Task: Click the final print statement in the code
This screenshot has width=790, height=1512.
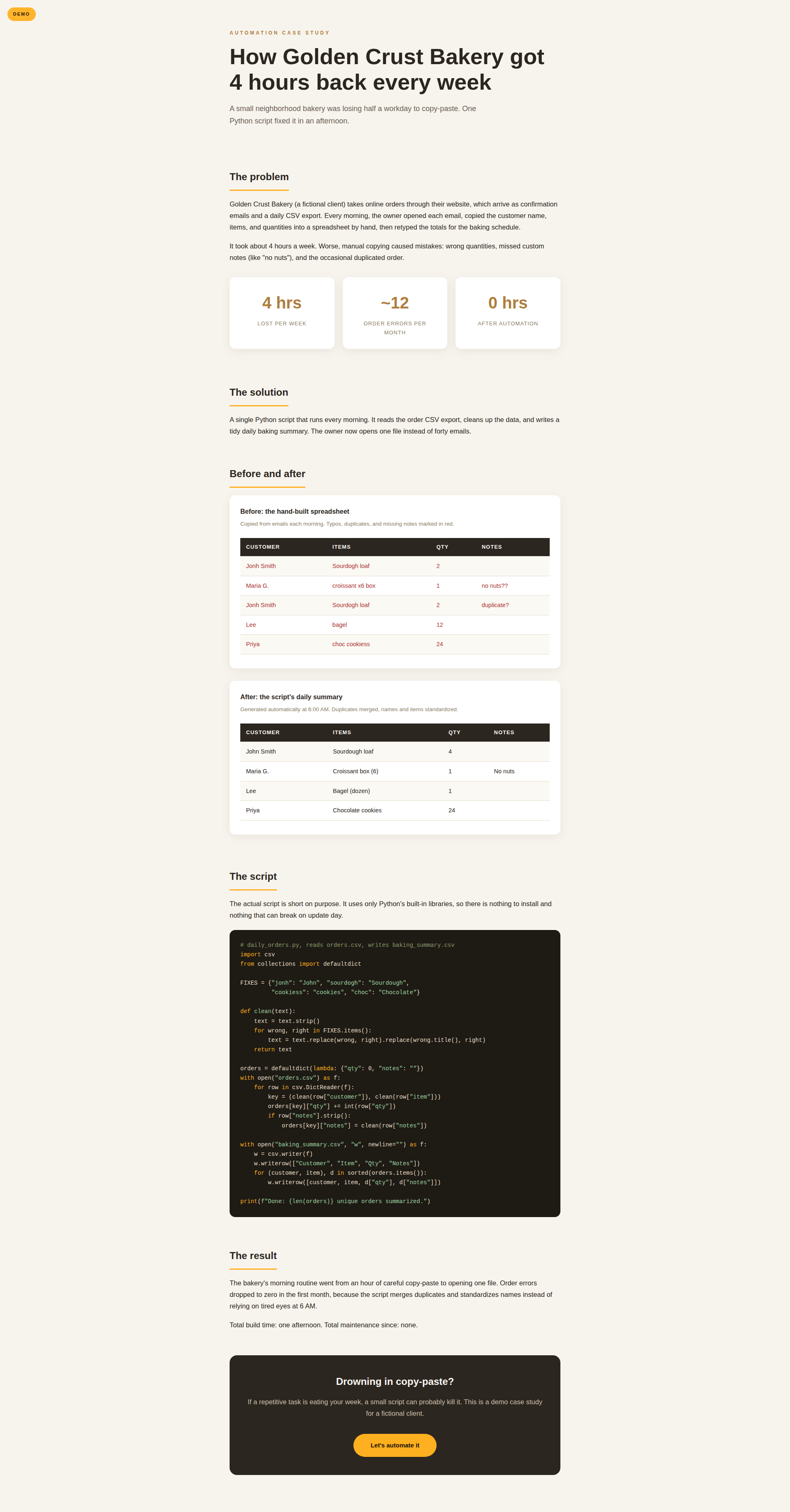Action: tap(335, 1201)
